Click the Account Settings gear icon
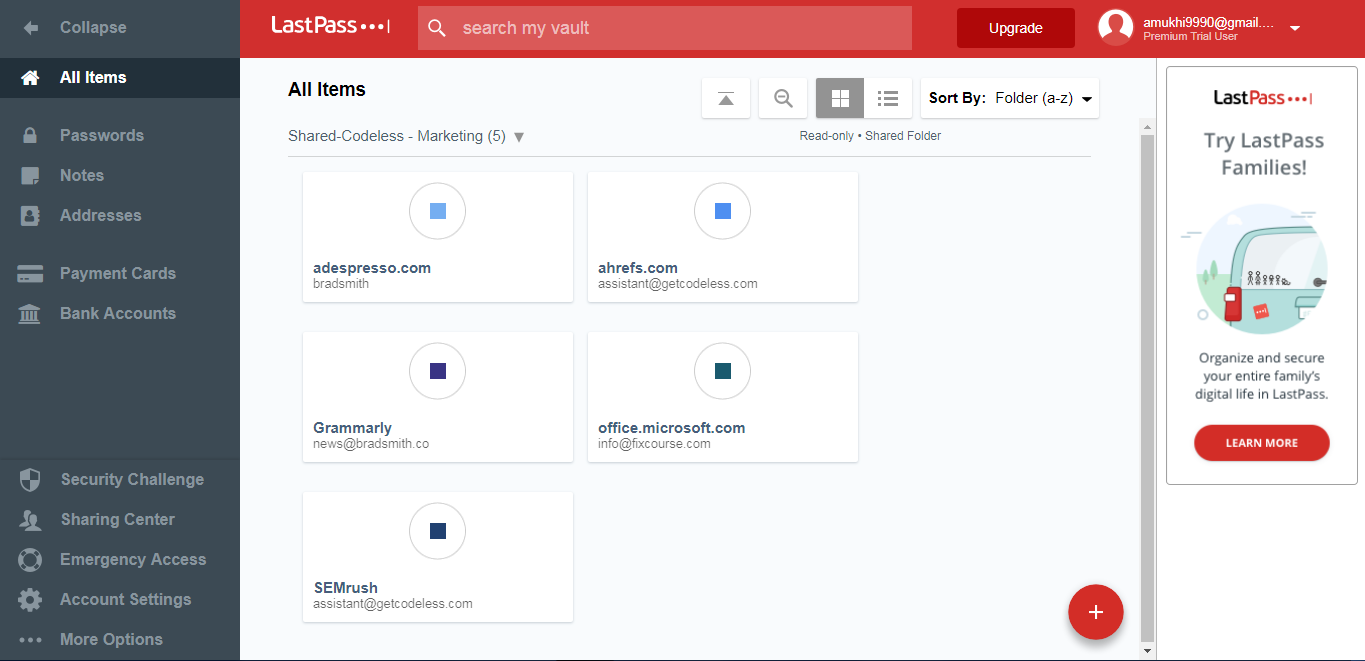The width and height of the screenshot is (1365, 661). (x=31, y=600)
